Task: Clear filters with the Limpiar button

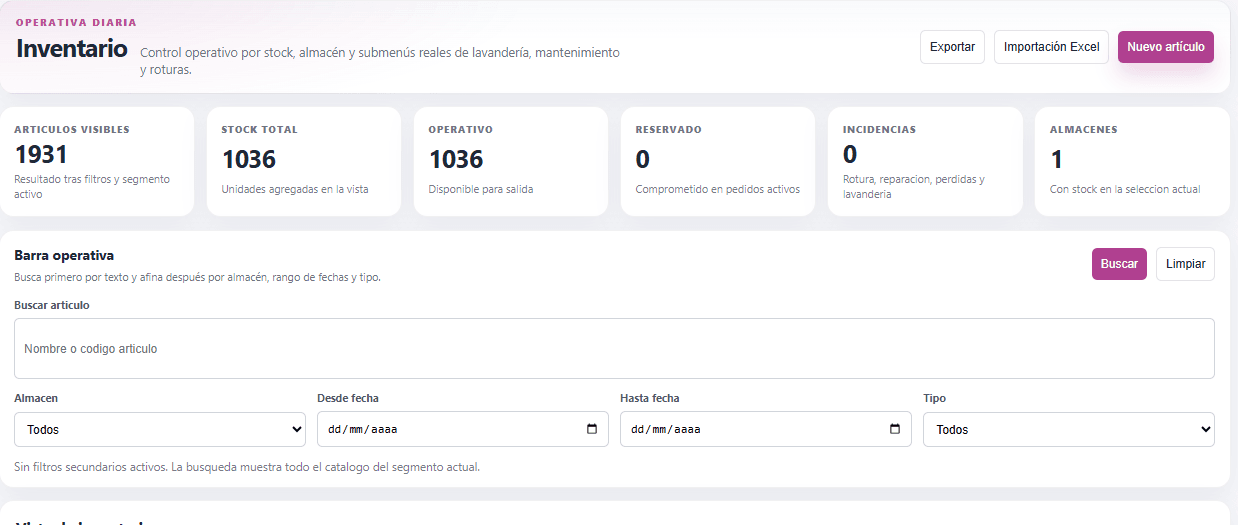Action: [x=1185, y=264]
